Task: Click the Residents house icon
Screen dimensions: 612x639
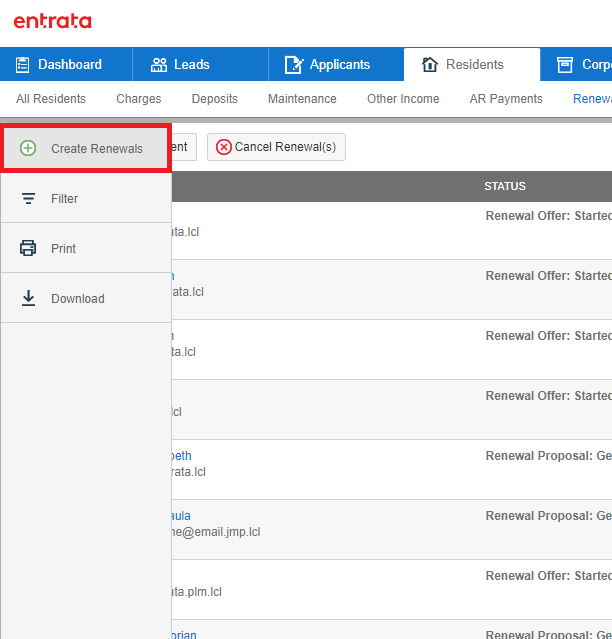Action: (430, 64)
